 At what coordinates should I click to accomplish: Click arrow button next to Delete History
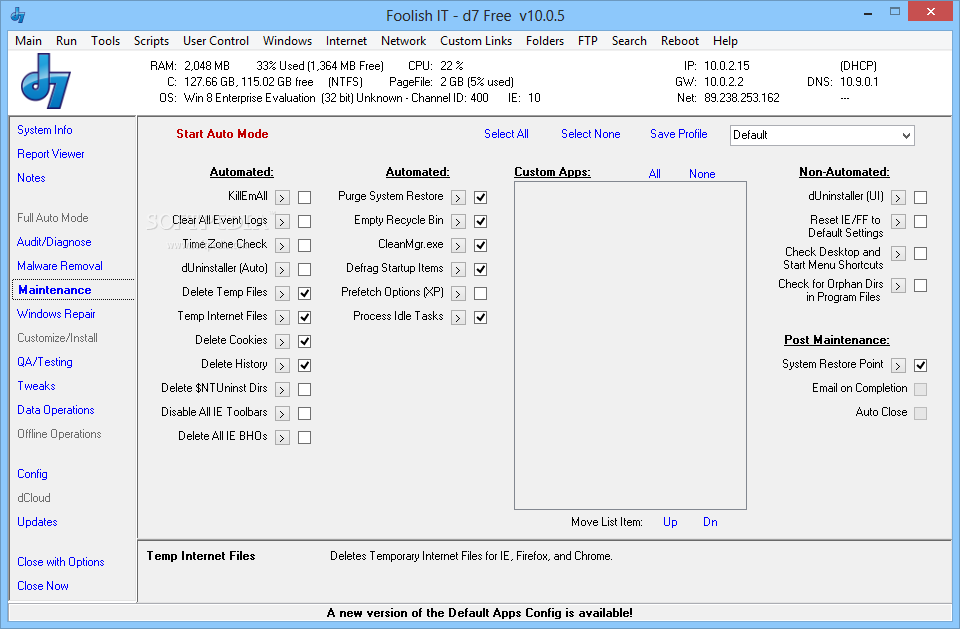point(282,365)
